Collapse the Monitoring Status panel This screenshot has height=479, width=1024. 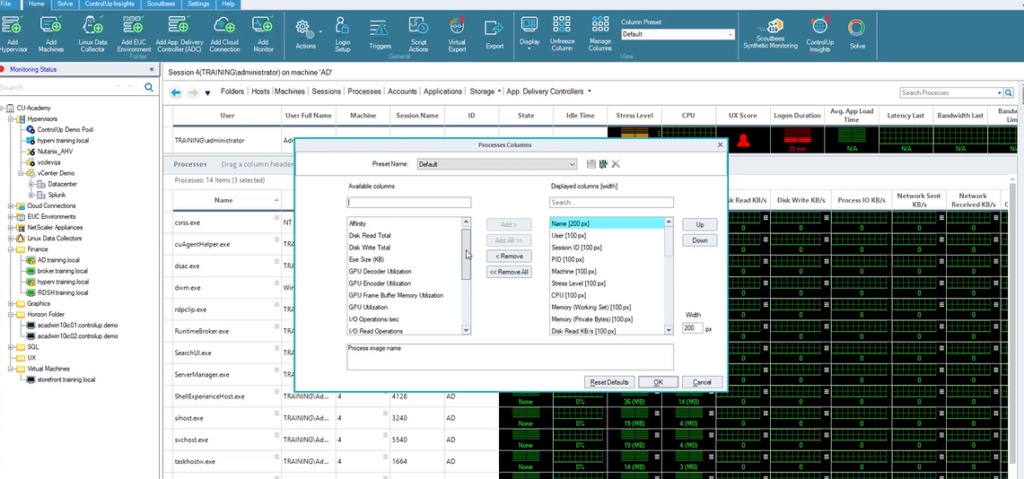[x=152, y=69]
